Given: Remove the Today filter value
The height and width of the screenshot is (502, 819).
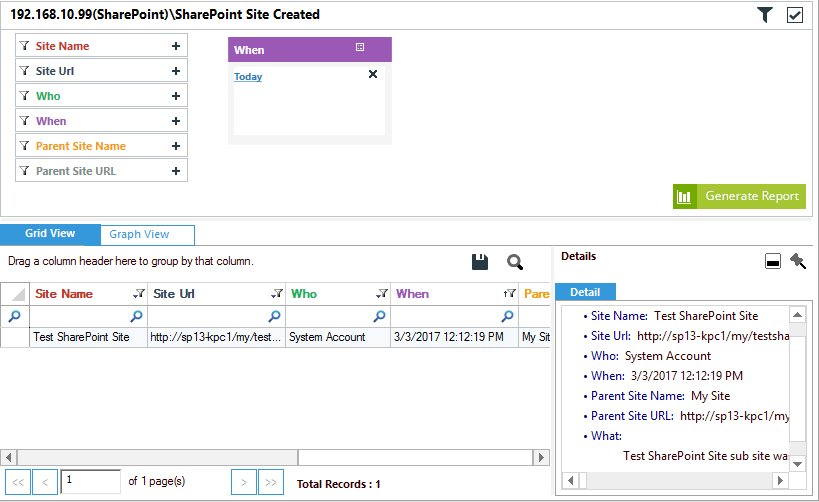Looking at the screenshot, I should point(373,74).
